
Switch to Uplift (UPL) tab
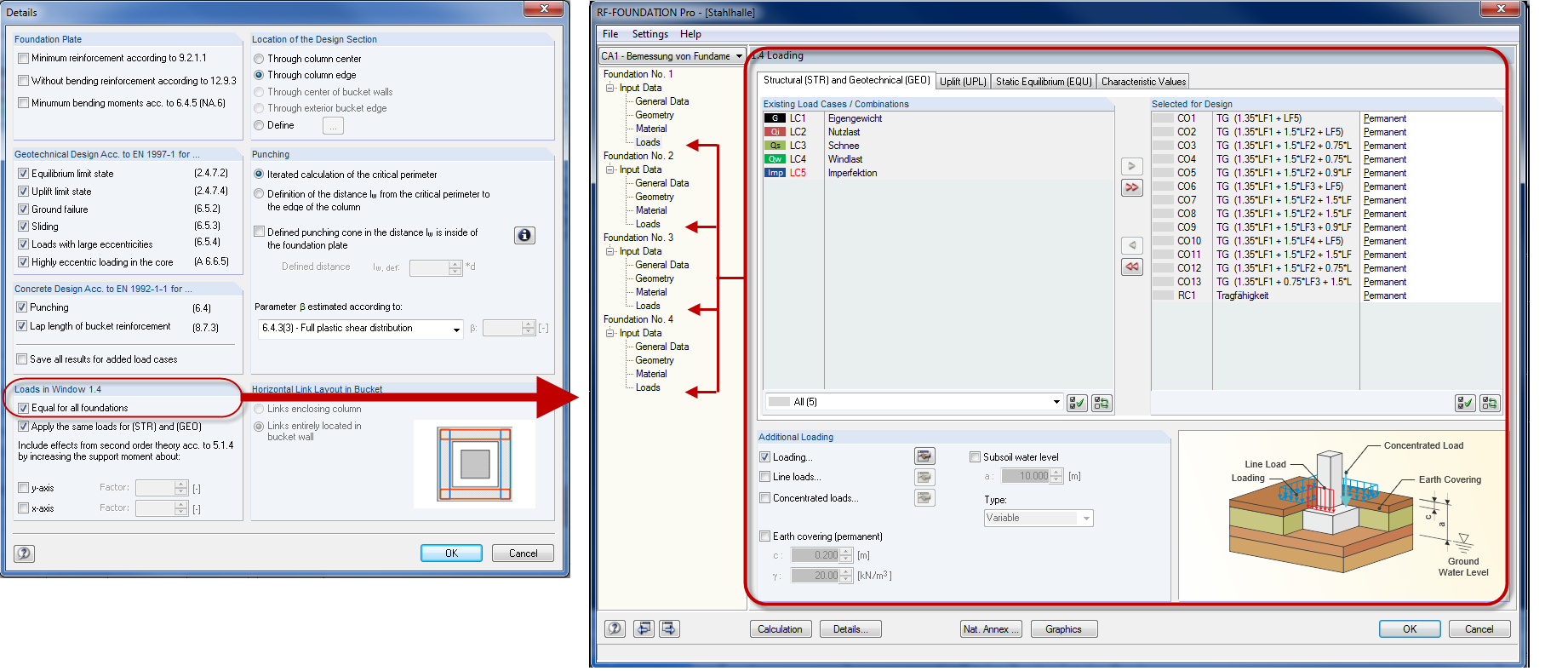pos(963,82)
